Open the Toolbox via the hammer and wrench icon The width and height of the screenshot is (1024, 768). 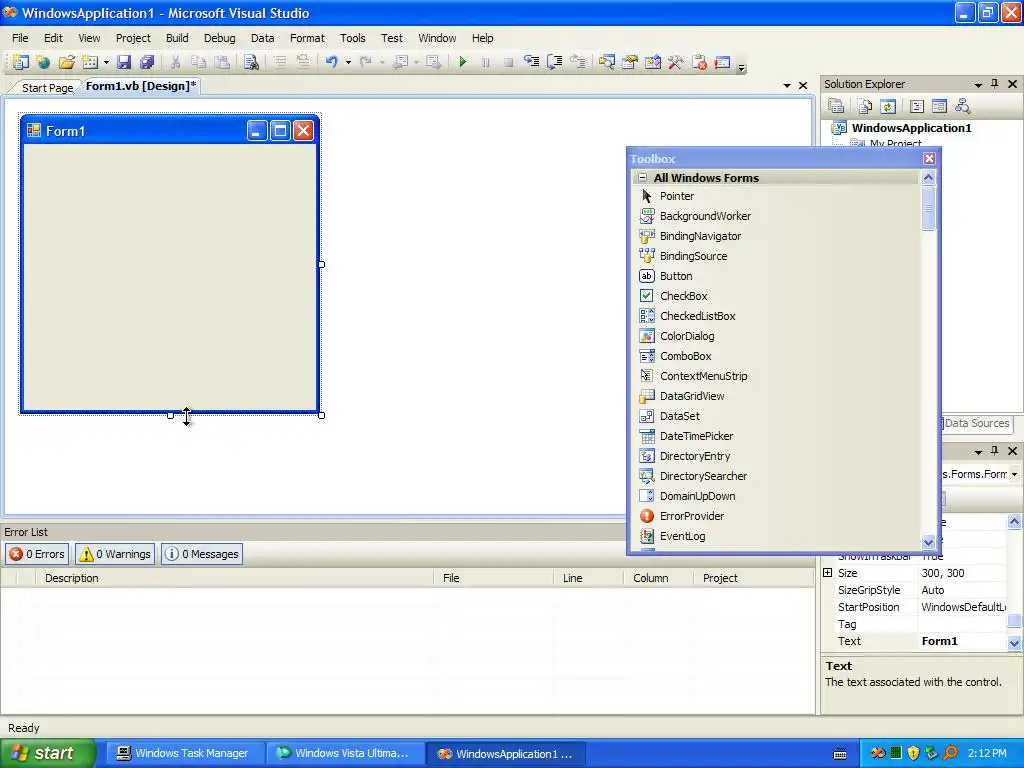click(x=676, y=62)
